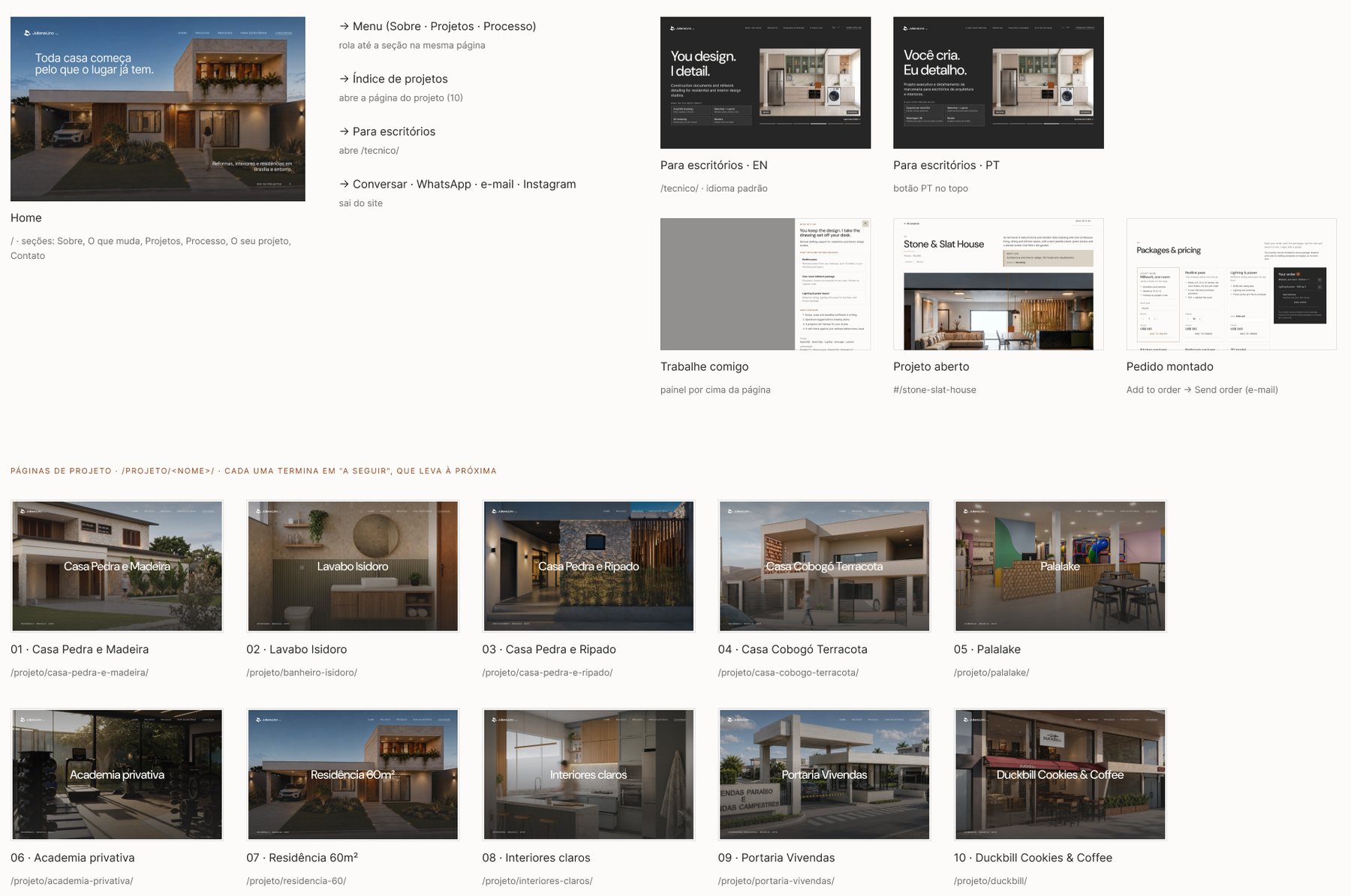1351x896 pixels.
Task: Click the caption '05 · Palalake'
Action: pos(987,650)
